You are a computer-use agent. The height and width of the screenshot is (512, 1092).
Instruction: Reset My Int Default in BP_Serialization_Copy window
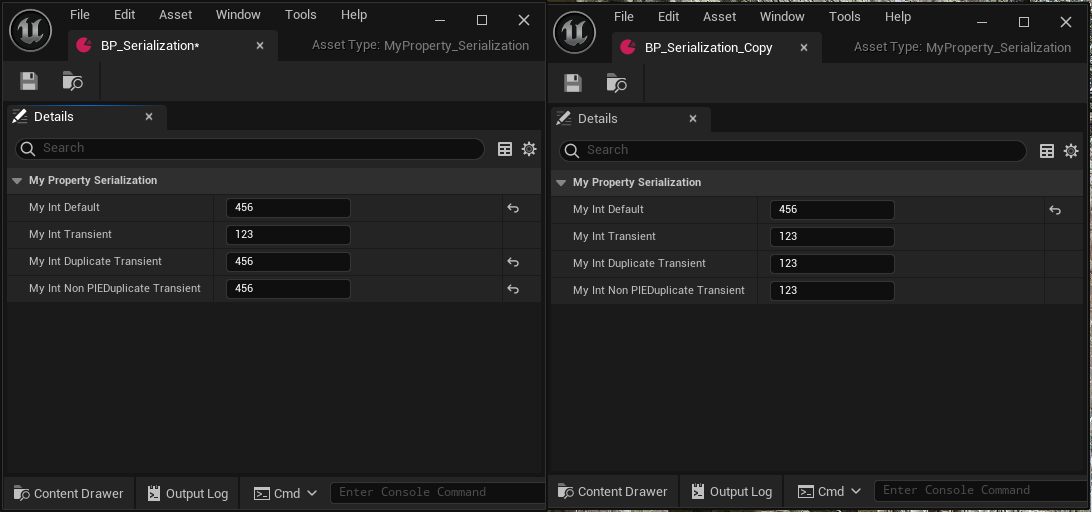[x=1055, y=210]
